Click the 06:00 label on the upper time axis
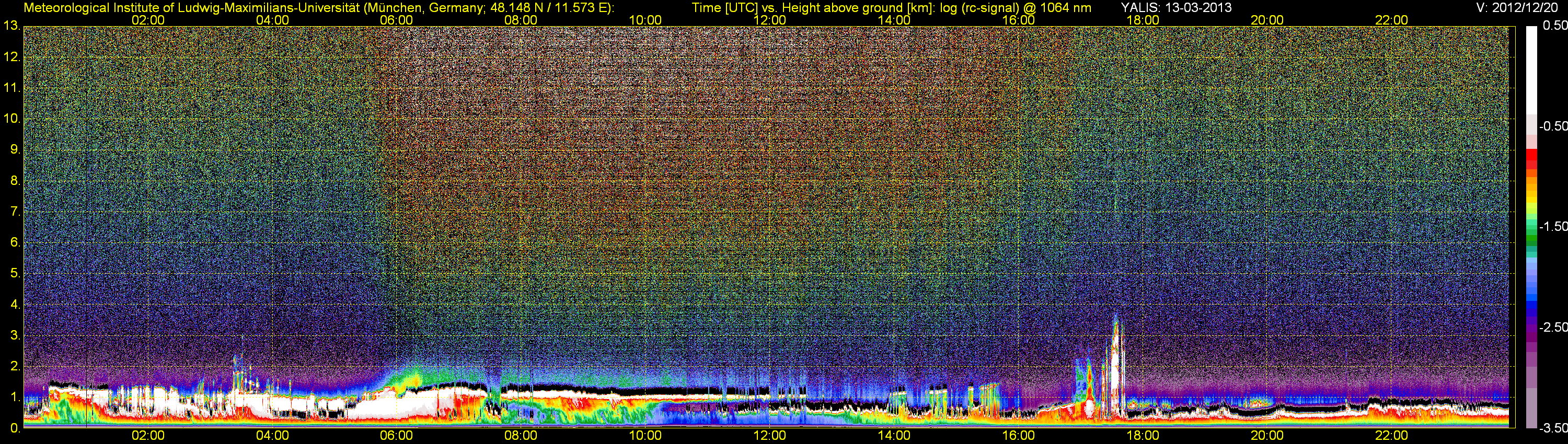 [396, 20]
